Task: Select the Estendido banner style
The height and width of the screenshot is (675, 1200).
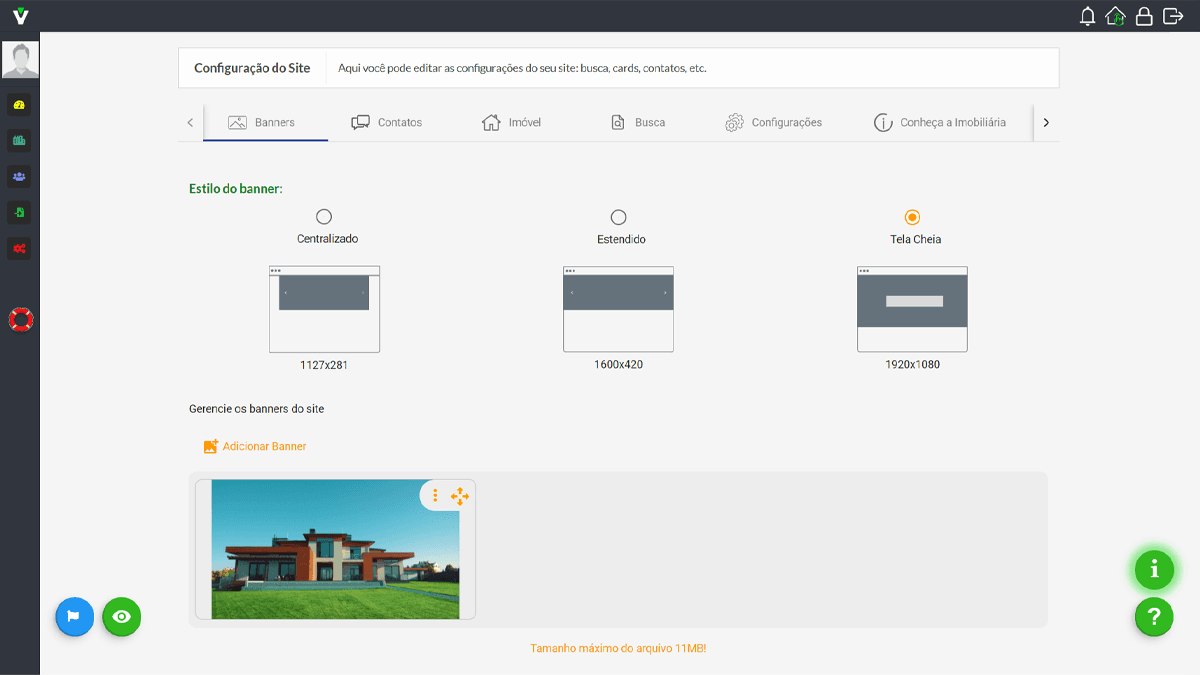Action: (x=618, y=215)
